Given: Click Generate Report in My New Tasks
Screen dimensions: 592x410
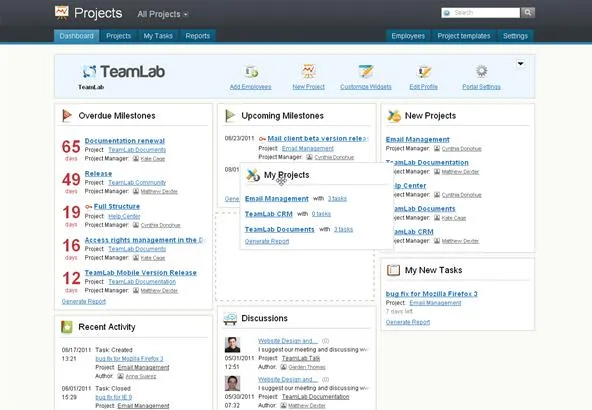Looking at the screenshot, I should click(408, 322).
